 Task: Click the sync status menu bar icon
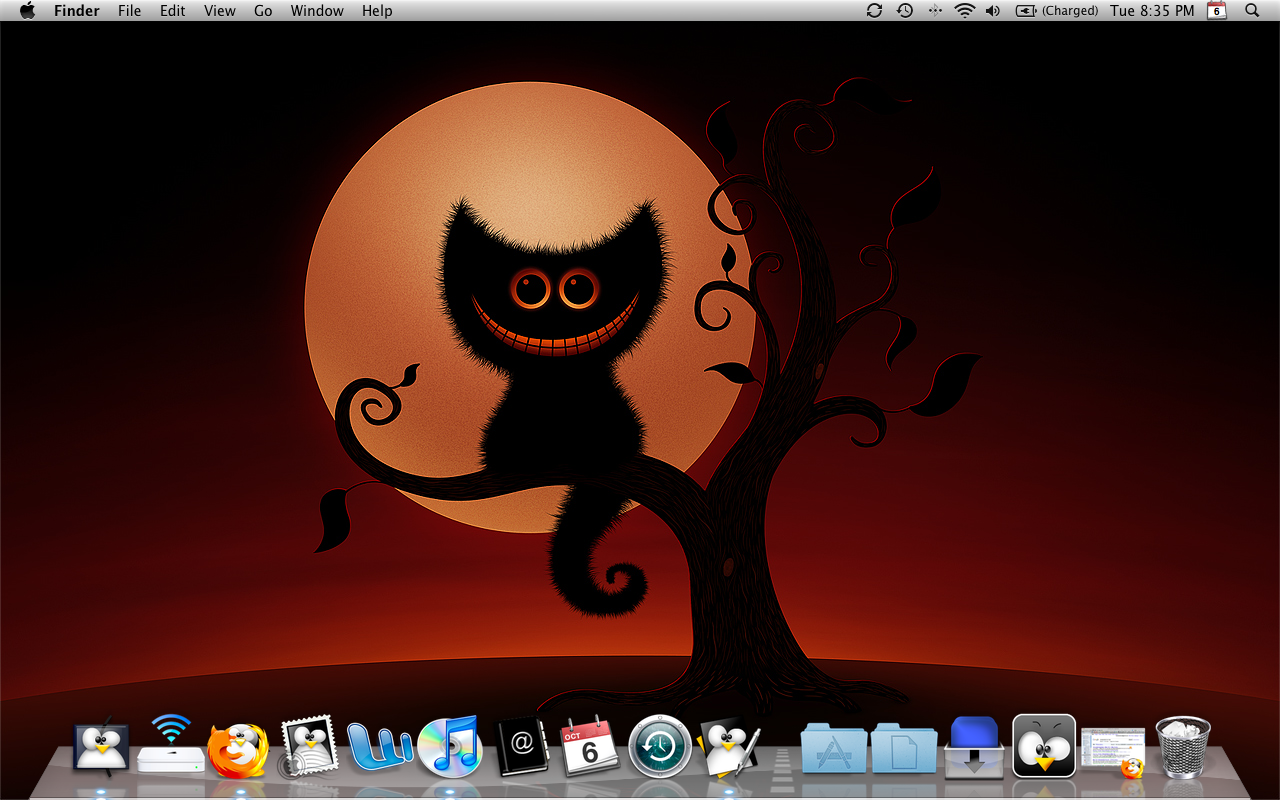point(874,11)
